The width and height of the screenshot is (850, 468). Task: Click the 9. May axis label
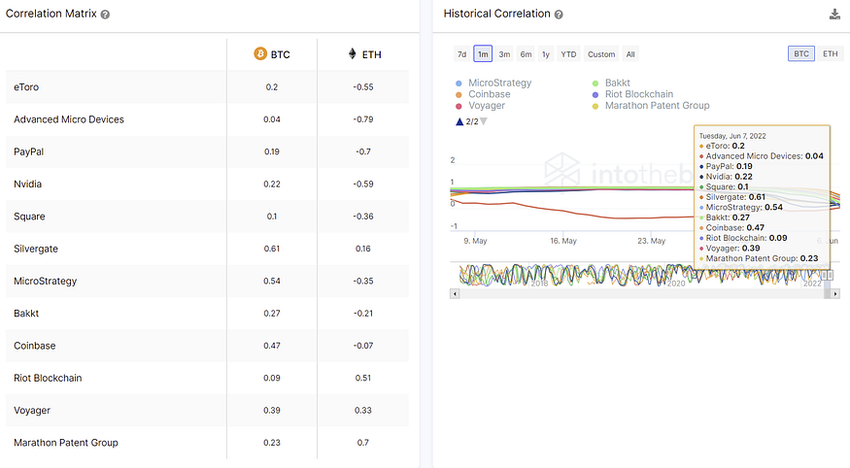click(x=475, y=241)
